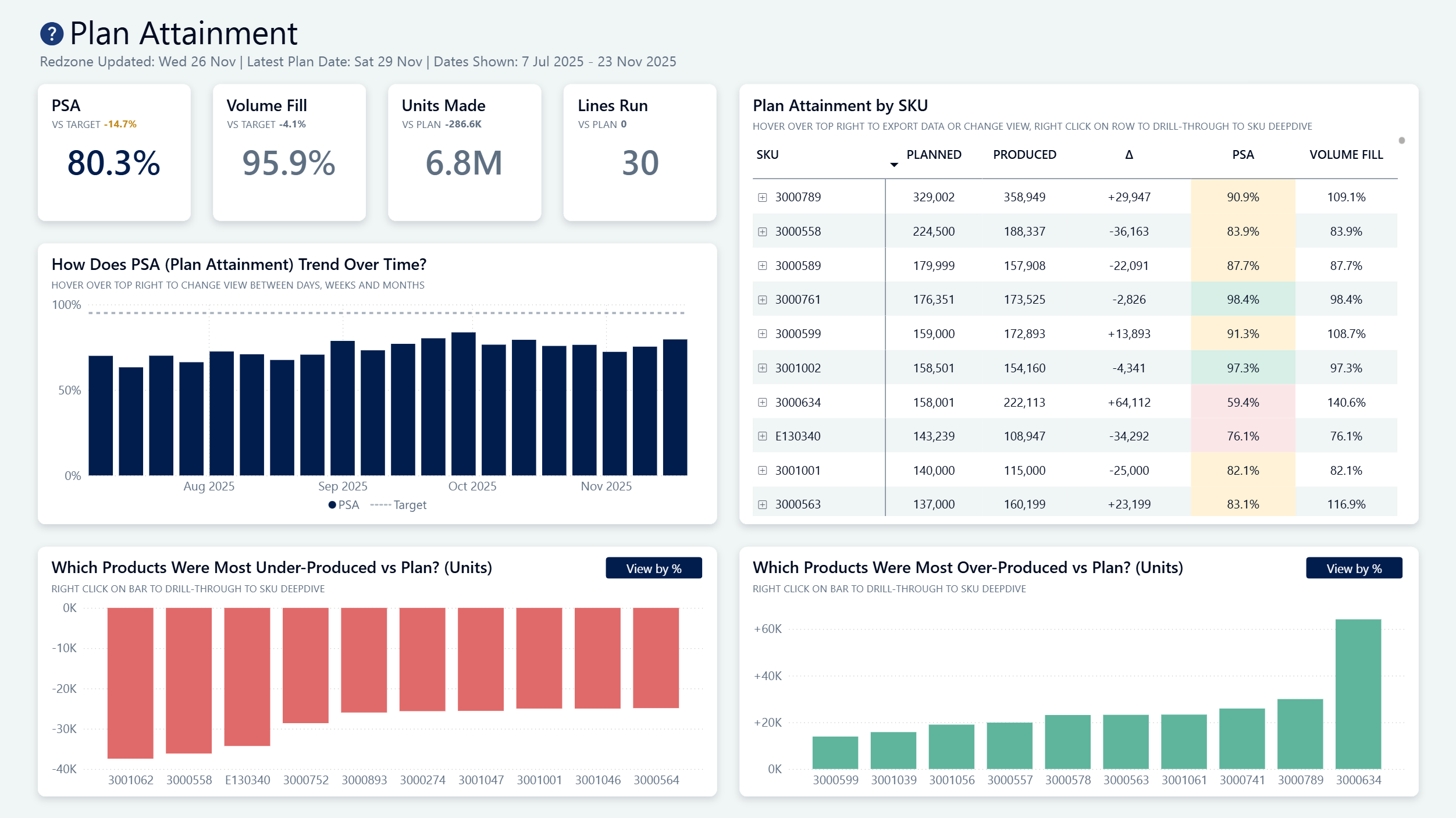Sort the table by the PSA column header

1243,155
